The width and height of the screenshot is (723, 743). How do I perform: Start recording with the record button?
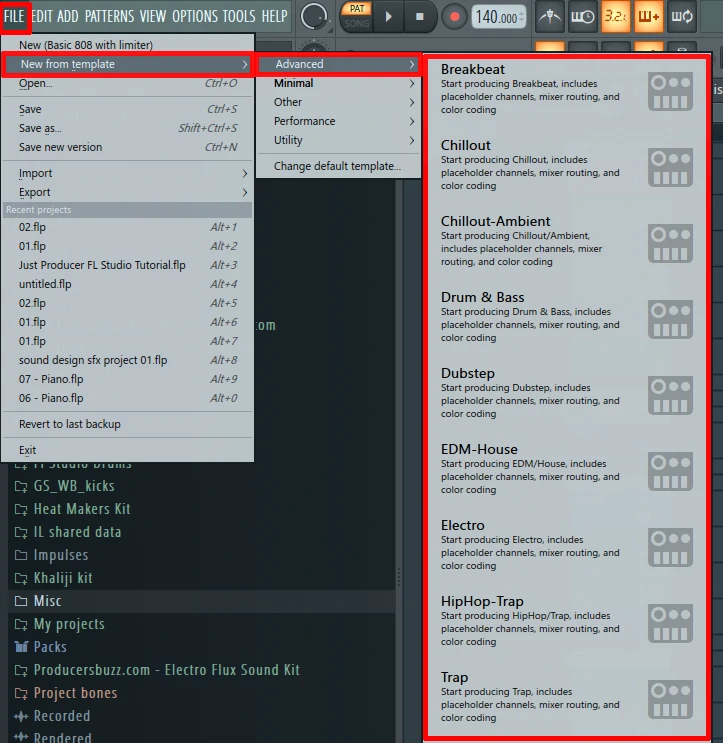coord(454,17)
